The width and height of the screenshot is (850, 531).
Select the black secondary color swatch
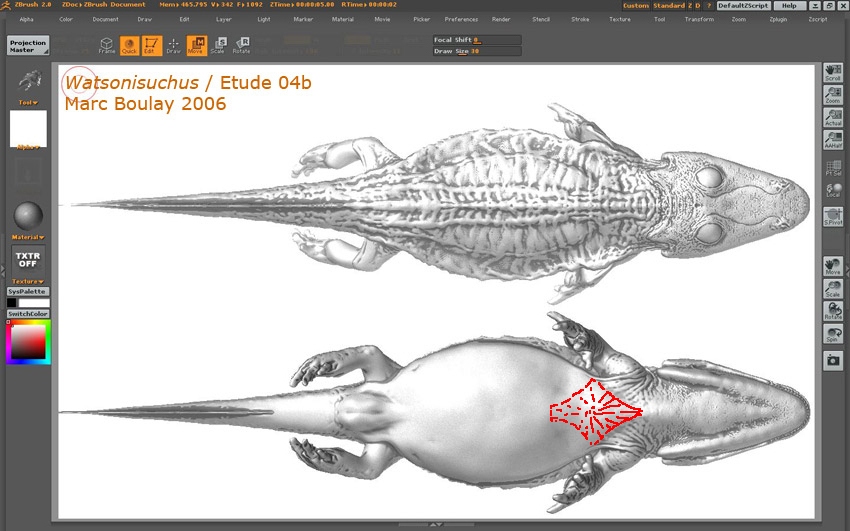11,303
